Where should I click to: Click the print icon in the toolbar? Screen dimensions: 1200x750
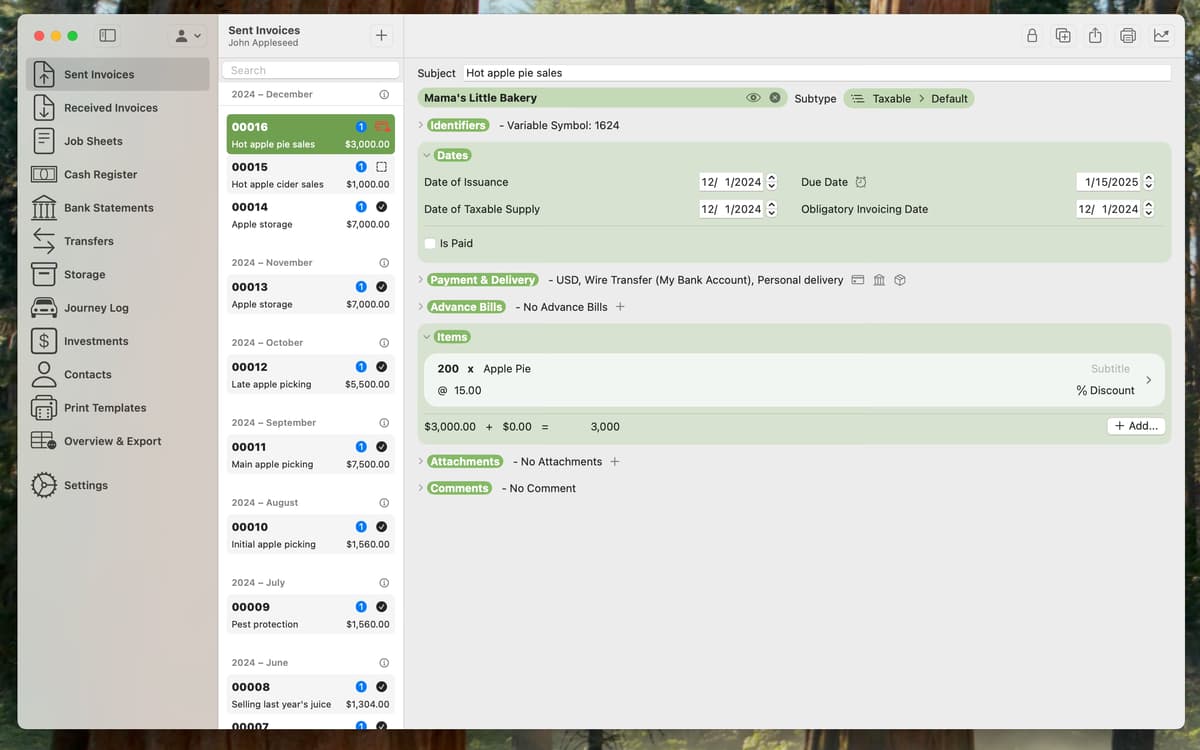click(1128, 36)
